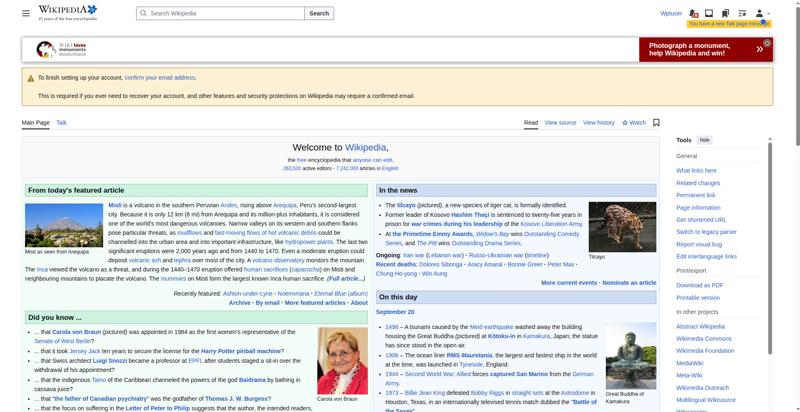Click the Wiki Loves Monuments logo
This screenshot has width=800, height=412.
[61, 49]
